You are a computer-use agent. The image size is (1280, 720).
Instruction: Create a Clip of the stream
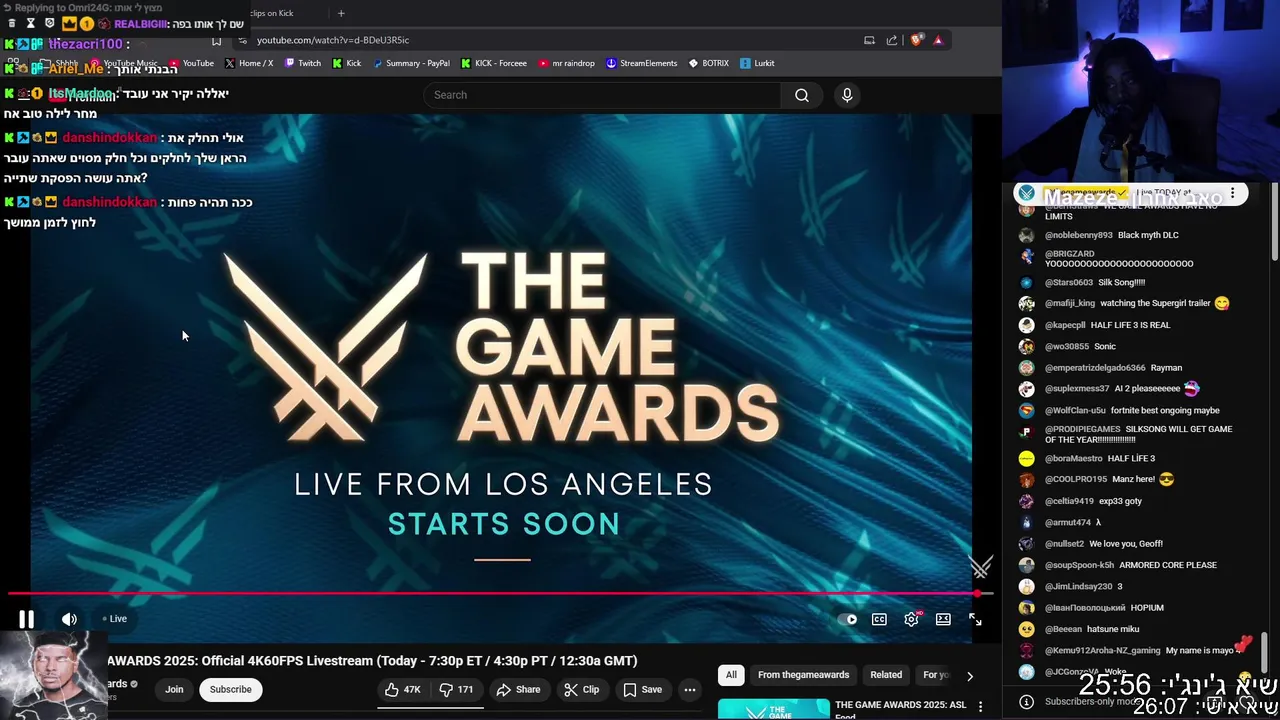(x=581, y=689)
